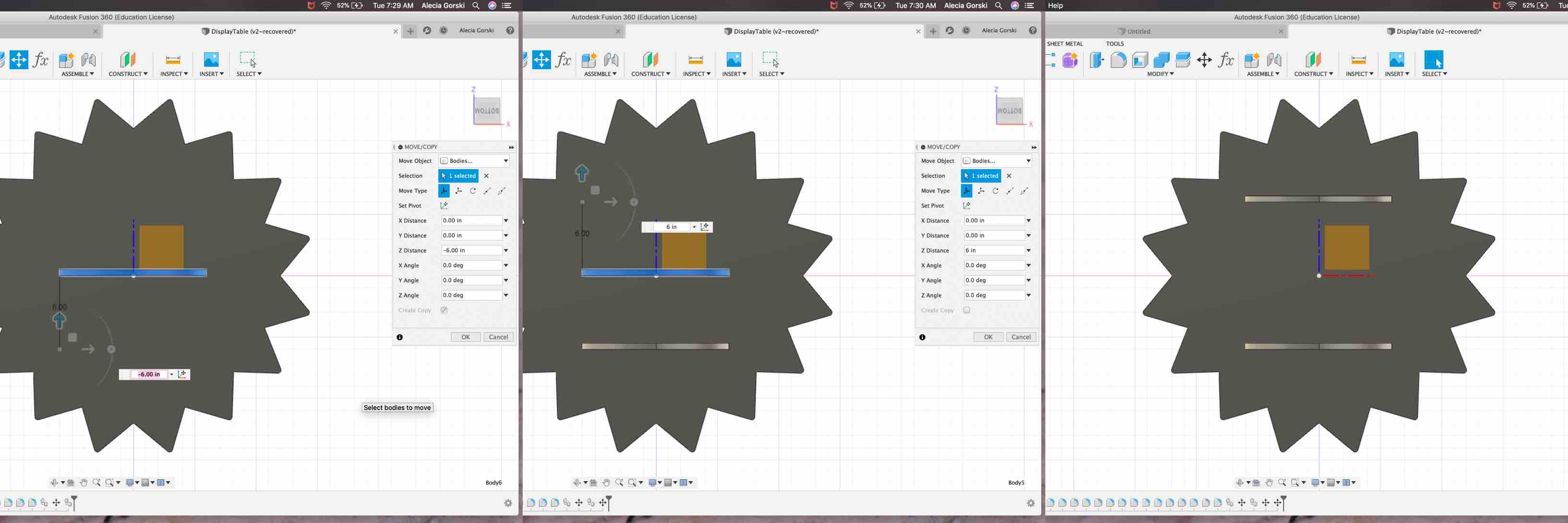Expand X Distance dropdown arrow in left panel
Viewport: 1568px width, 523px height.
pyautogui.click(x=506, y=221)
